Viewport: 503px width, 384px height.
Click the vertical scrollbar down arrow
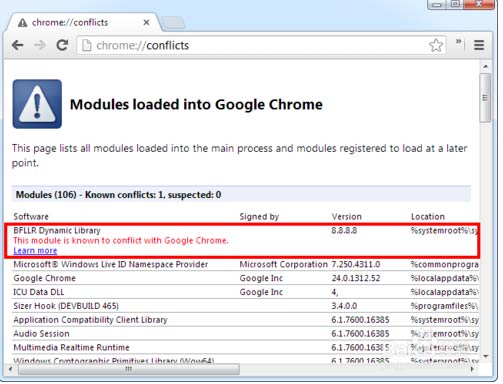coord(486,356)
